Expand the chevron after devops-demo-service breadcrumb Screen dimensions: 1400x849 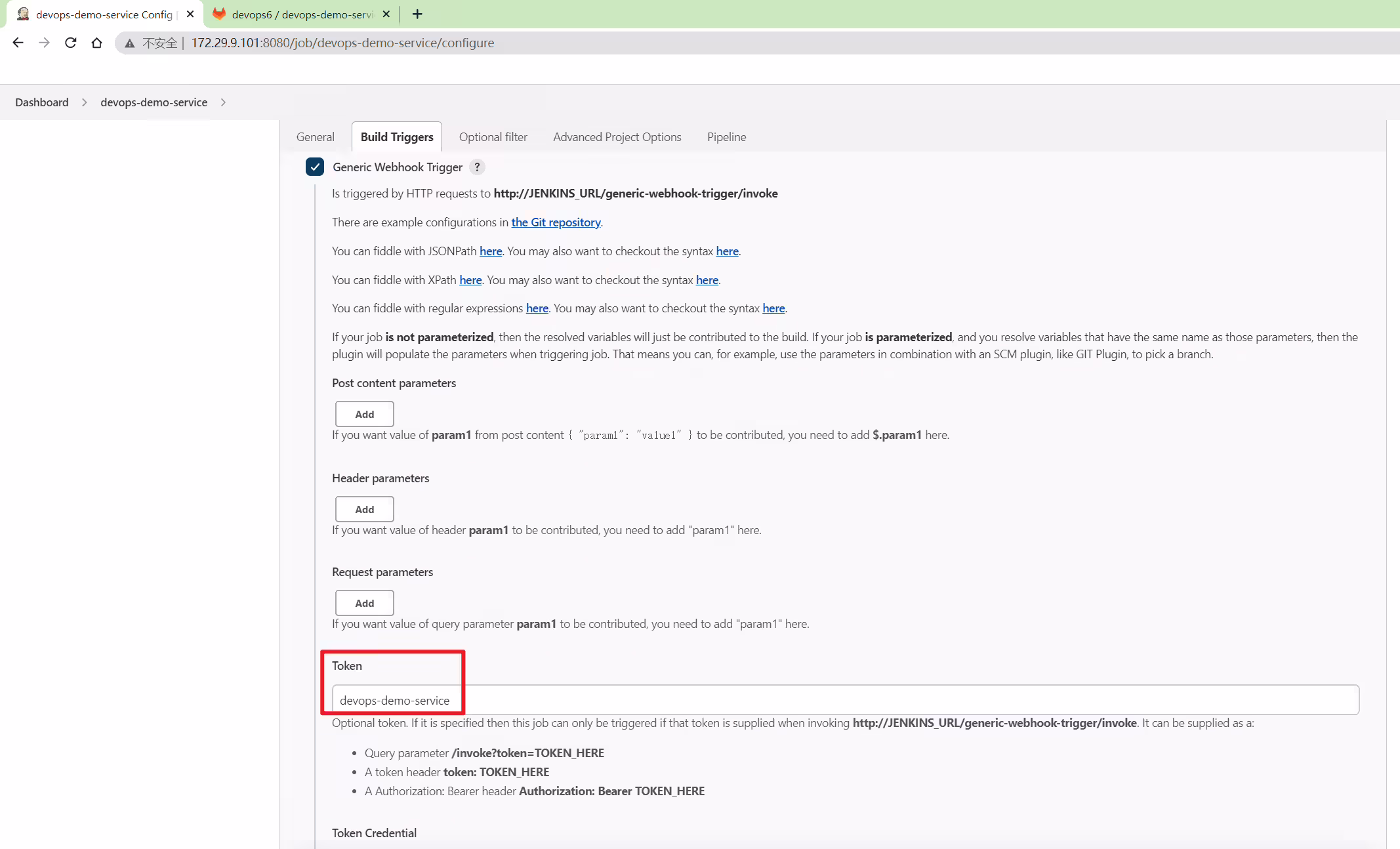223,102
